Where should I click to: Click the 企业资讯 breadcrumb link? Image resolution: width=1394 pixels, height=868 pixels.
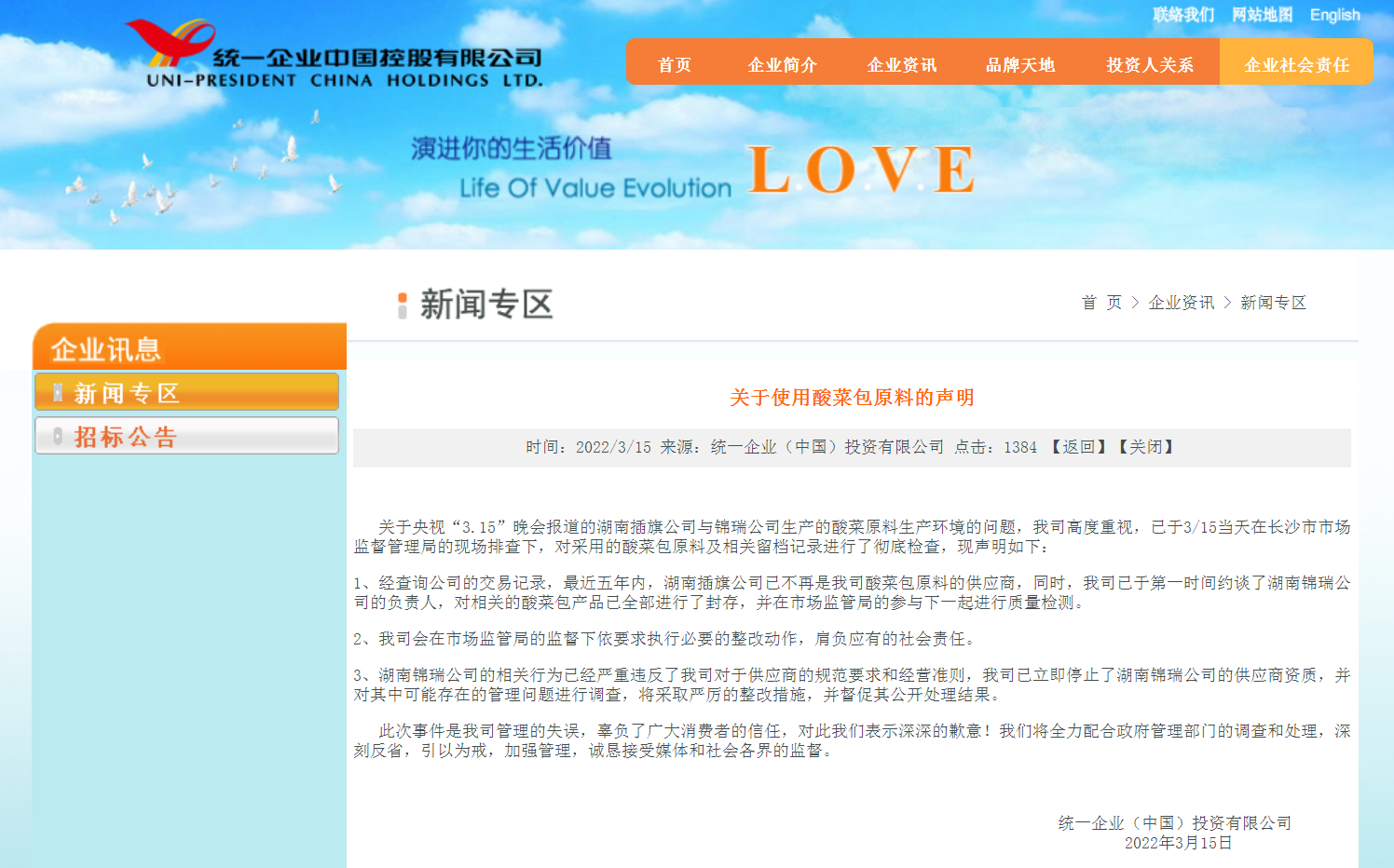1181,303
